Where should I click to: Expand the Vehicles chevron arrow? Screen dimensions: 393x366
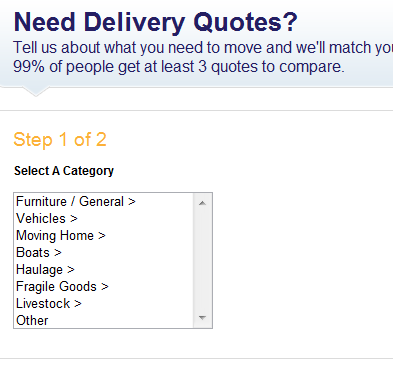pyautogui.click(x=74, y=219)
